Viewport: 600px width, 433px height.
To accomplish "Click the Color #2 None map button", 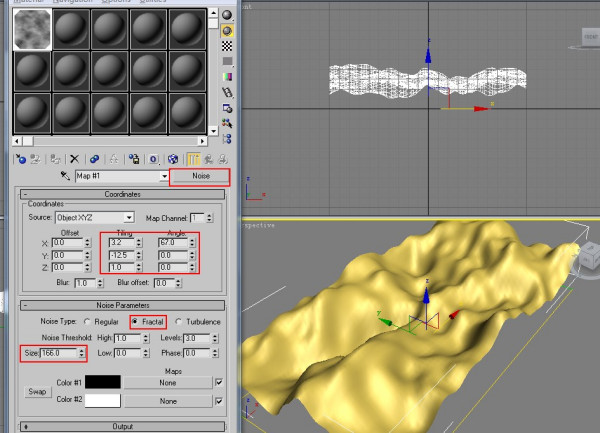I will click(168, 401).
